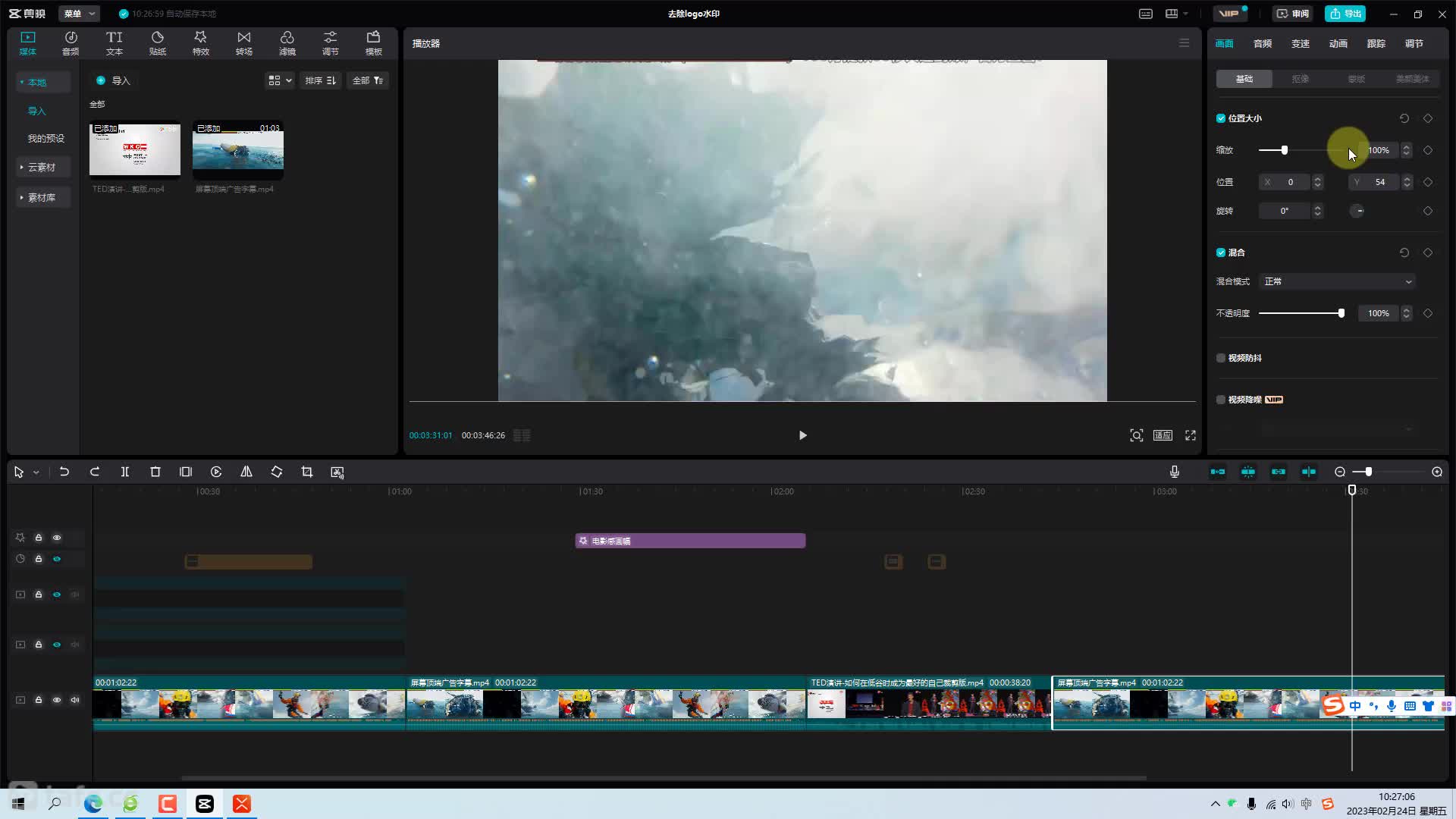The image size is (1456, 819).
Task: Click the mirror flip icon in timeline toolbar
Action: point(246,472)
